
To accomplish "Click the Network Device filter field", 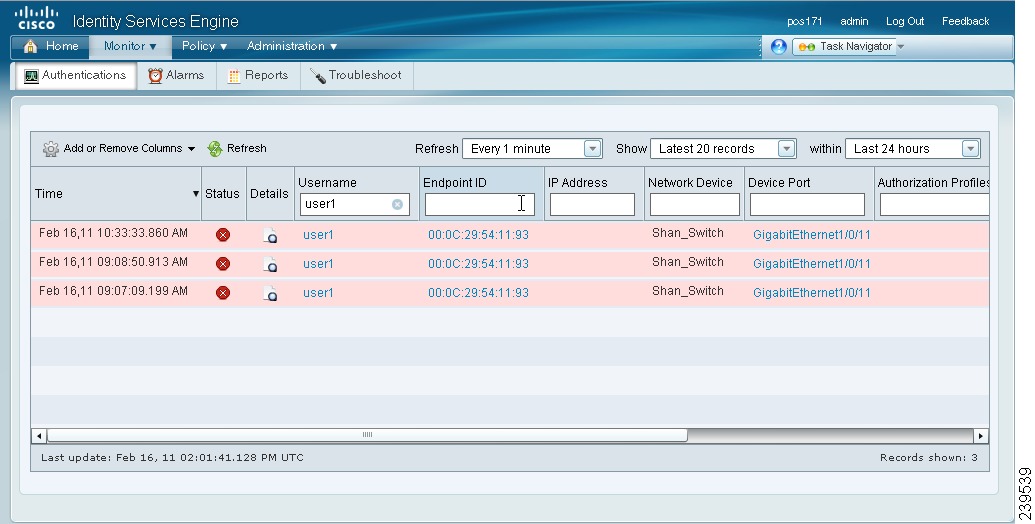I will [x=694, y=205].
